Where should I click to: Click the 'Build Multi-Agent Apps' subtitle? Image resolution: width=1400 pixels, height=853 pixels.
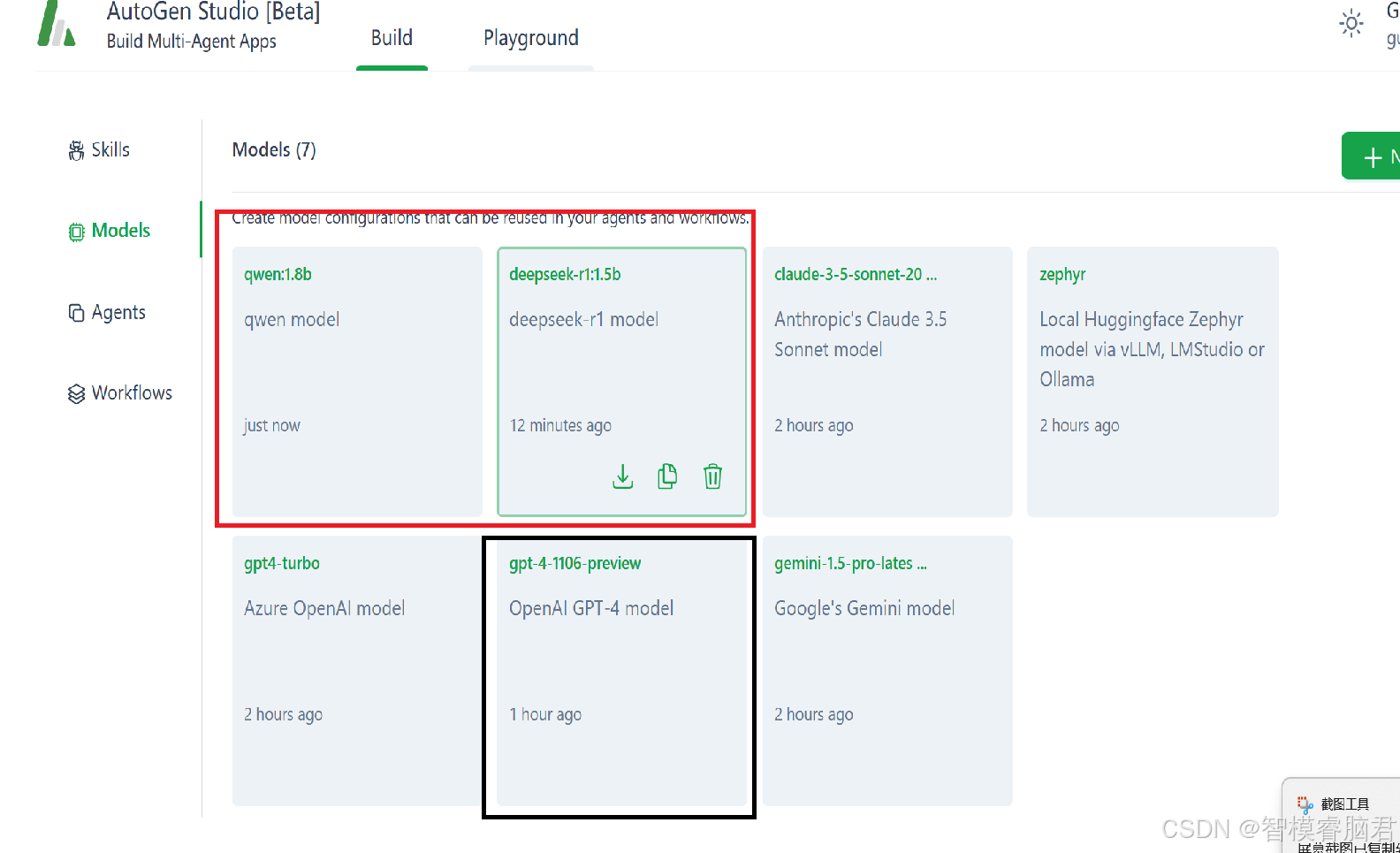tap(191, 42)
